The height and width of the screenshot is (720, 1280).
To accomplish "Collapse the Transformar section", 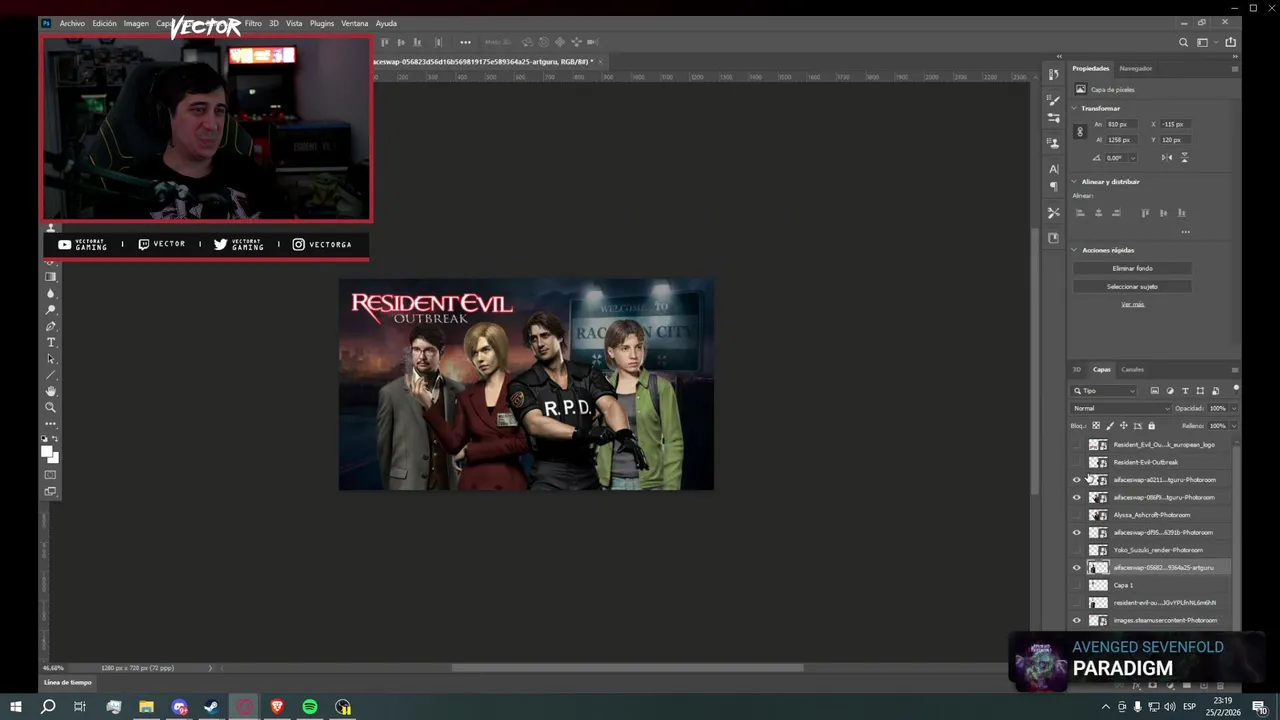I will (x=1075, y=108).
